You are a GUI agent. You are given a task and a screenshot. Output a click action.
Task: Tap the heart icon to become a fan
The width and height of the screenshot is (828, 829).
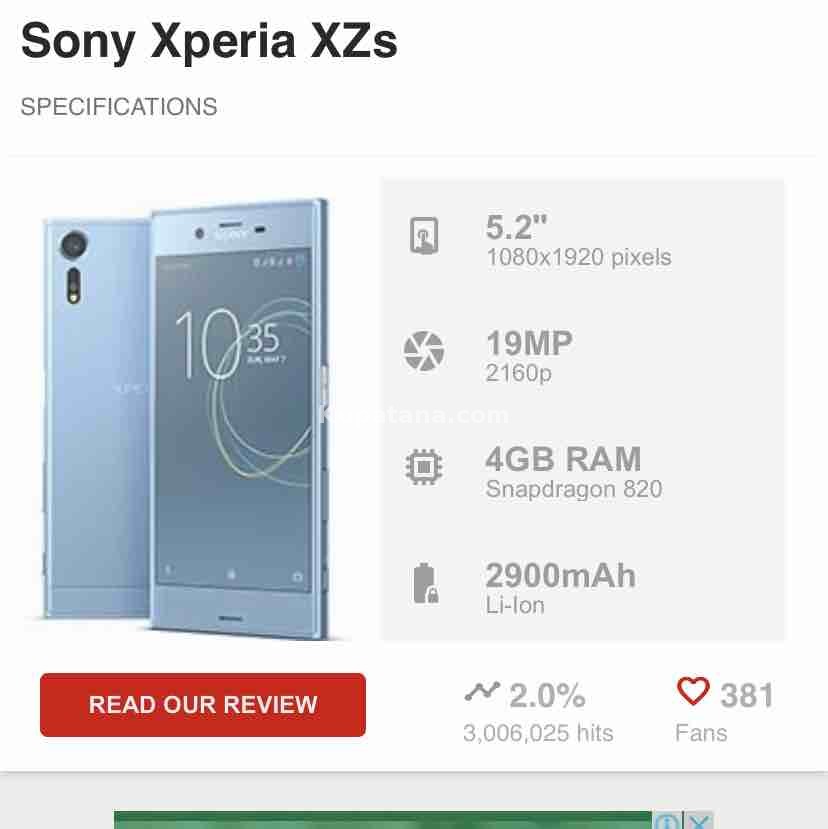(693, 691)
